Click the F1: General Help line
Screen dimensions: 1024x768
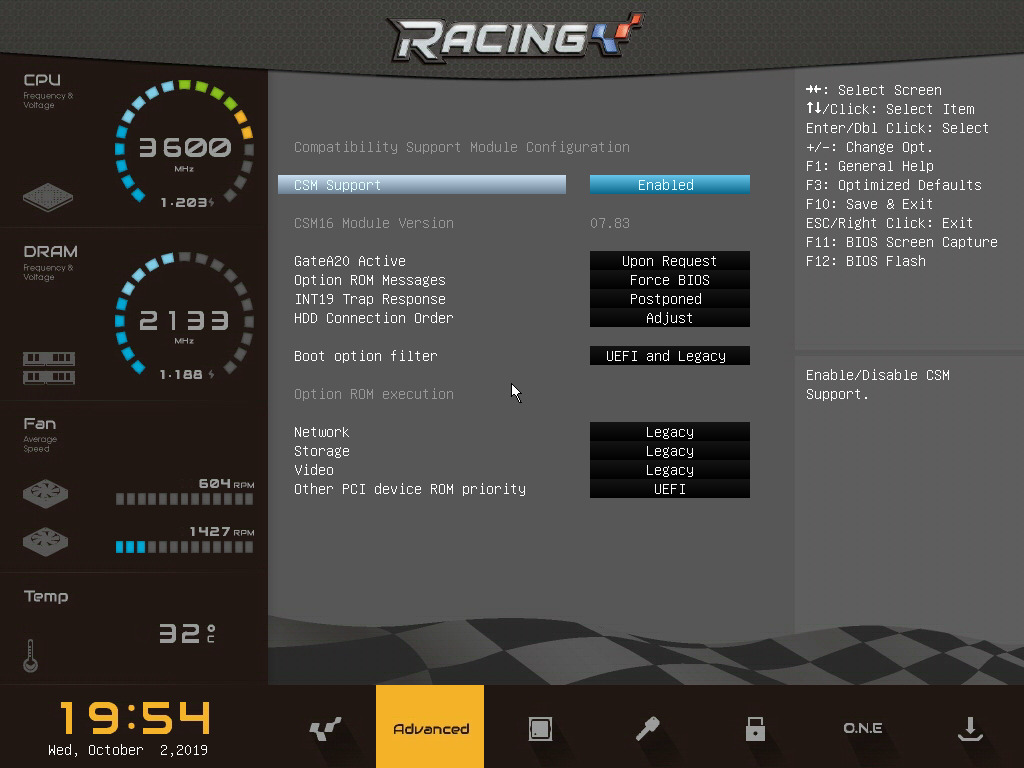(870, 167)
